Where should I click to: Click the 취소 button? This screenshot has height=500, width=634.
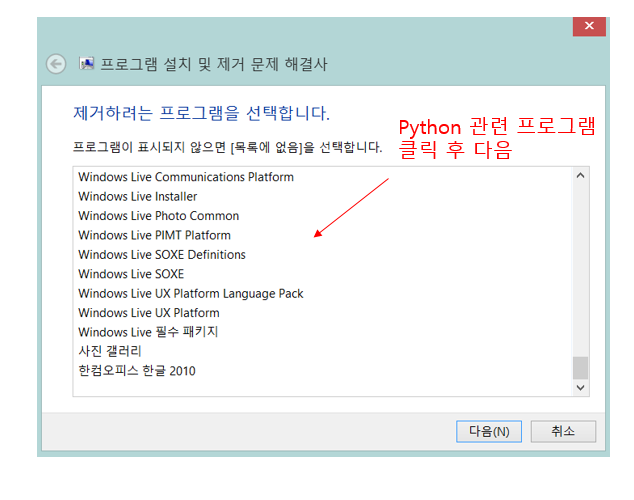(563, 431)
